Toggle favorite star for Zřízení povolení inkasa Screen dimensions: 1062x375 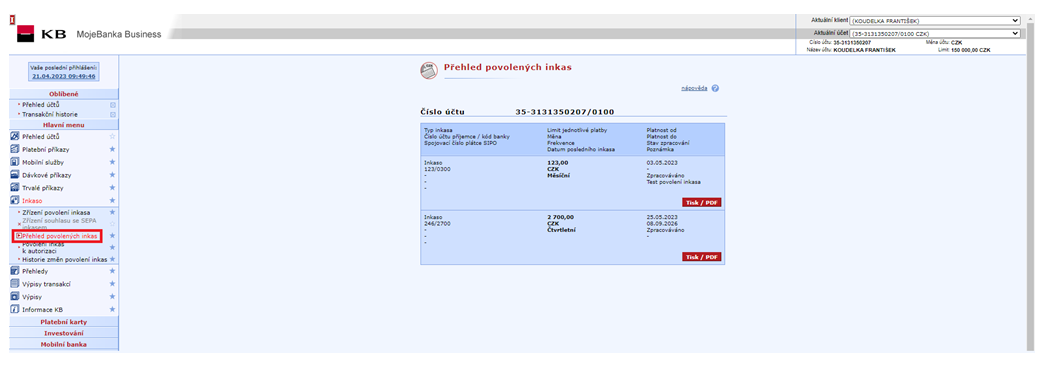(112, 212)
